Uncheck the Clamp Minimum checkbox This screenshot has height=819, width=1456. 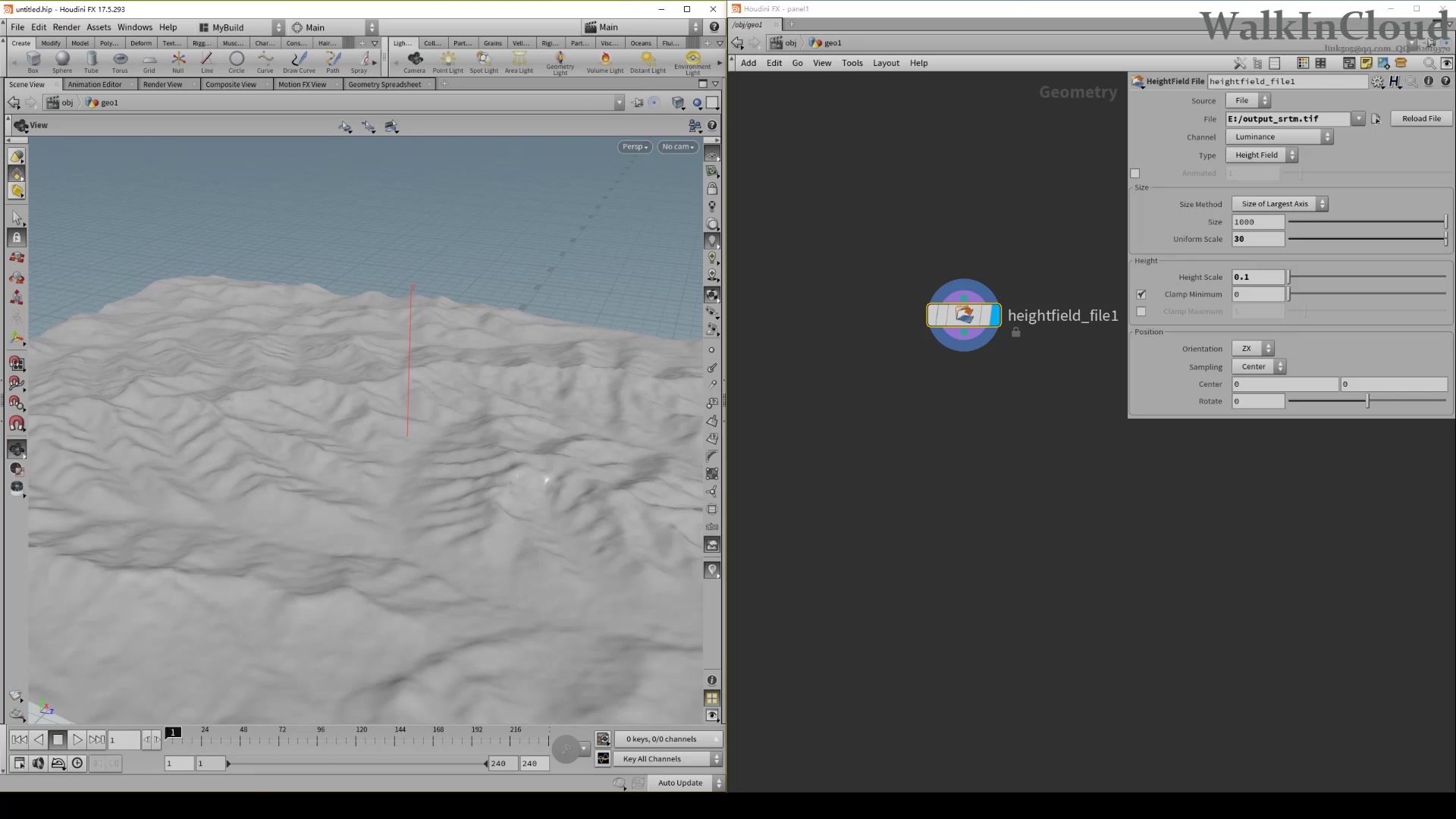pyautogui.click(x=1141, y=294)
